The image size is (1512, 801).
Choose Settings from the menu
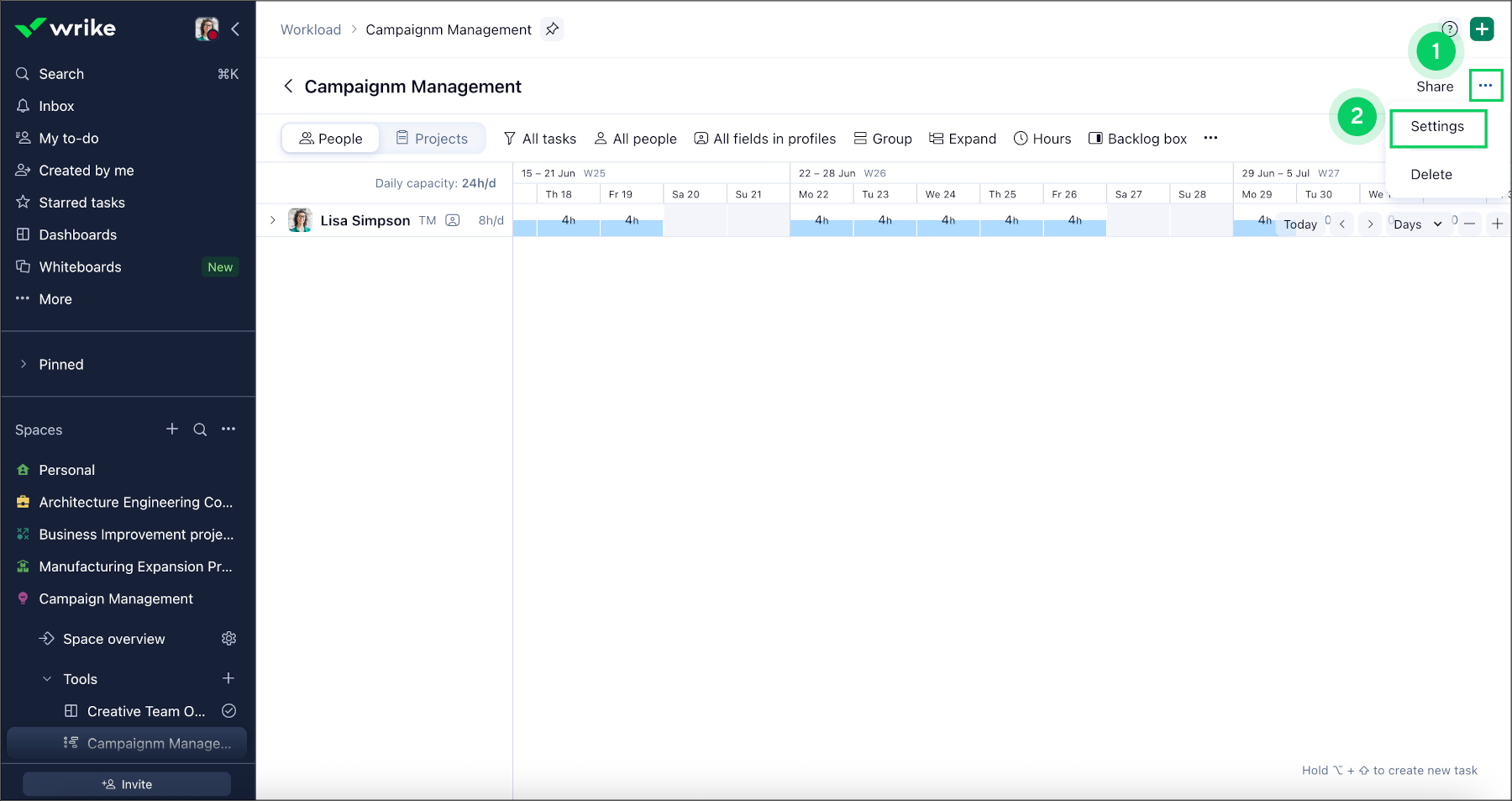point(1438,127)
